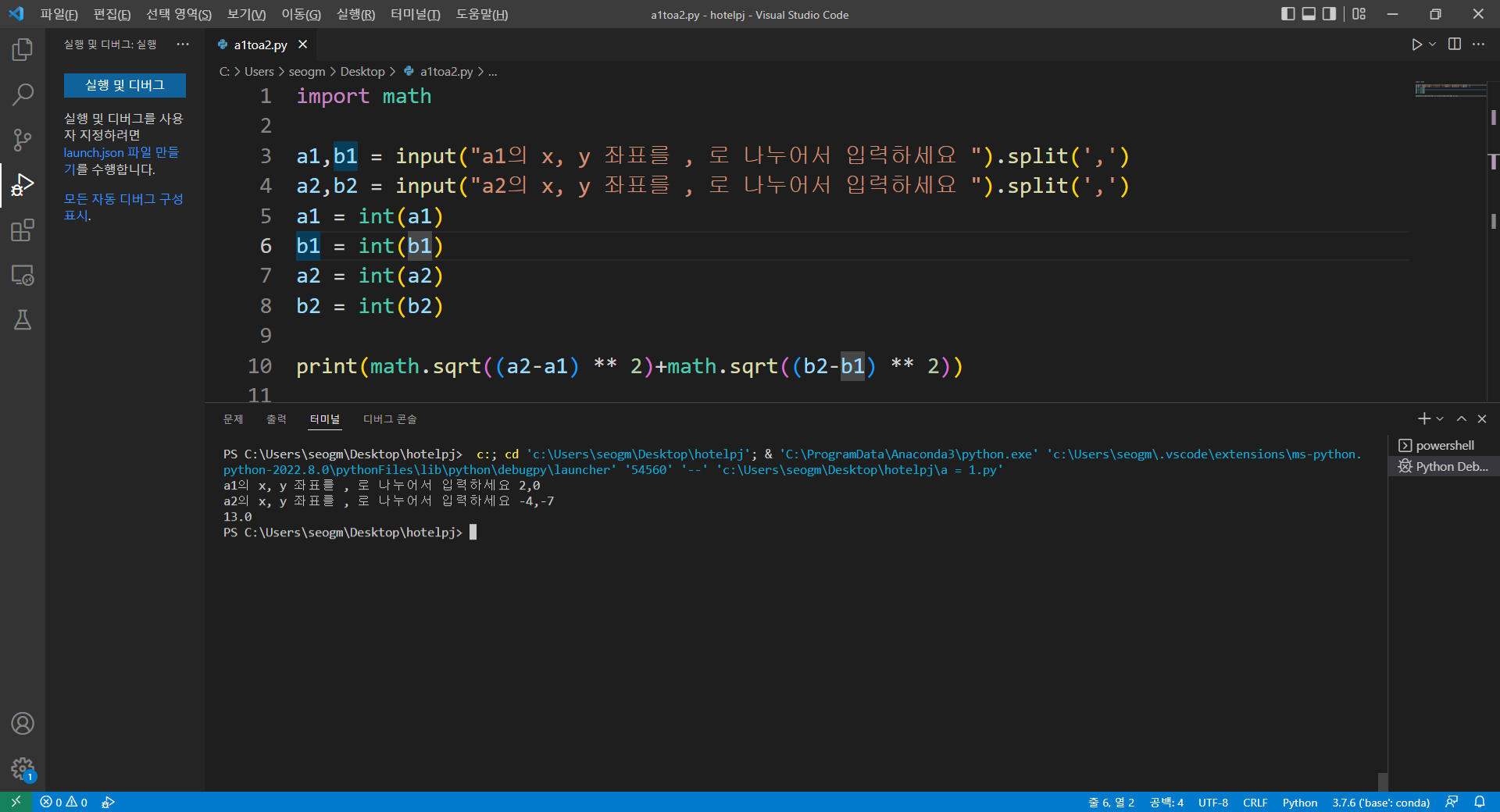Click the terminal vertical scrollbar
The height and width of the screenshot is (812, 1500).
point(1383,782)
